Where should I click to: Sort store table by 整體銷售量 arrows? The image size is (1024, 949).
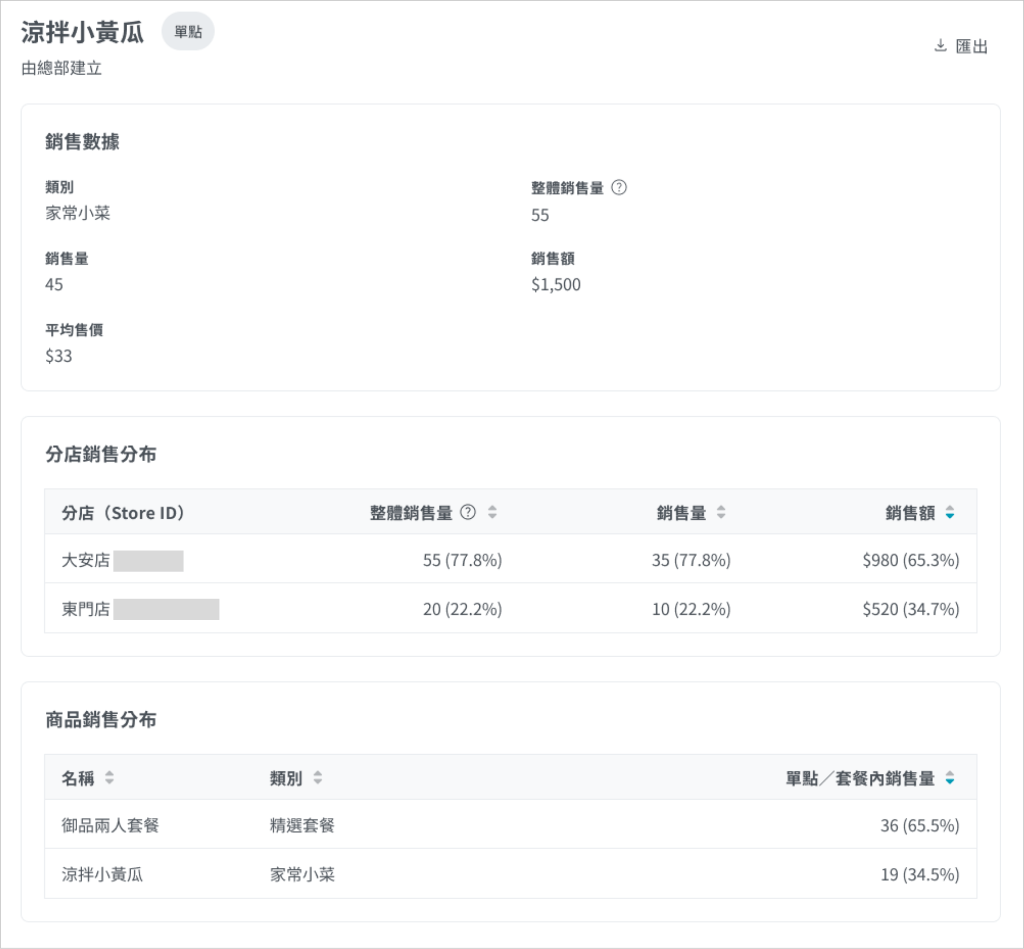(492, 513)
